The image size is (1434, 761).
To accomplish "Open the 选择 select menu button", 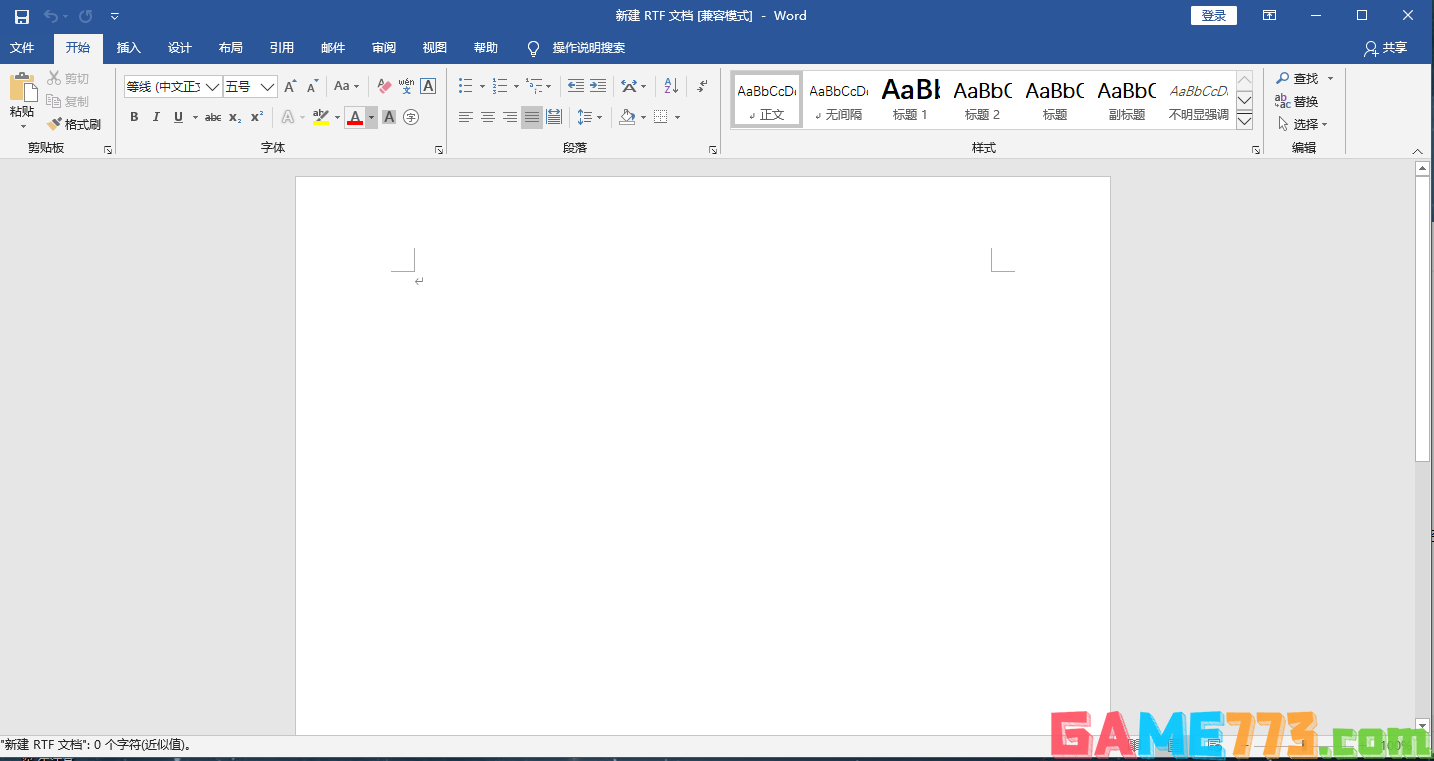I will [x=1303, y=124].
